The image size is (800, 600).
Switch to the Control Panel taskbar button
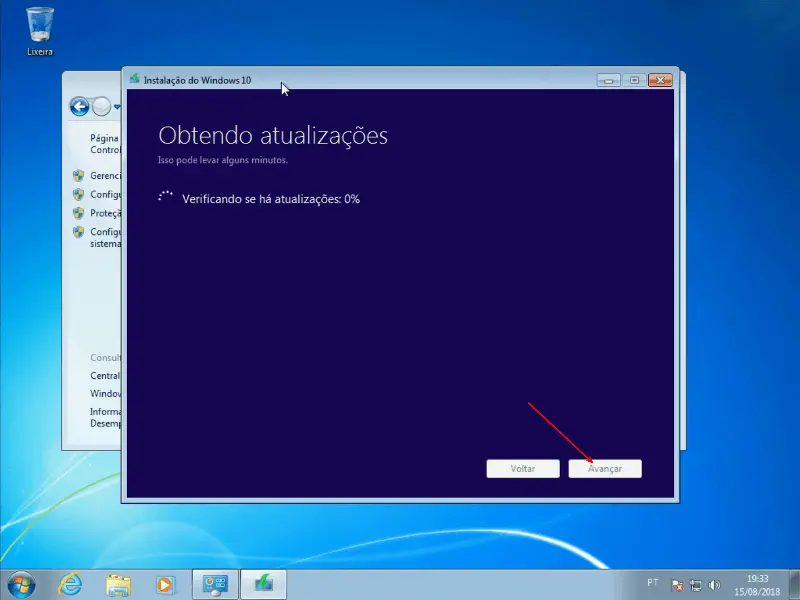click(215, 585)
